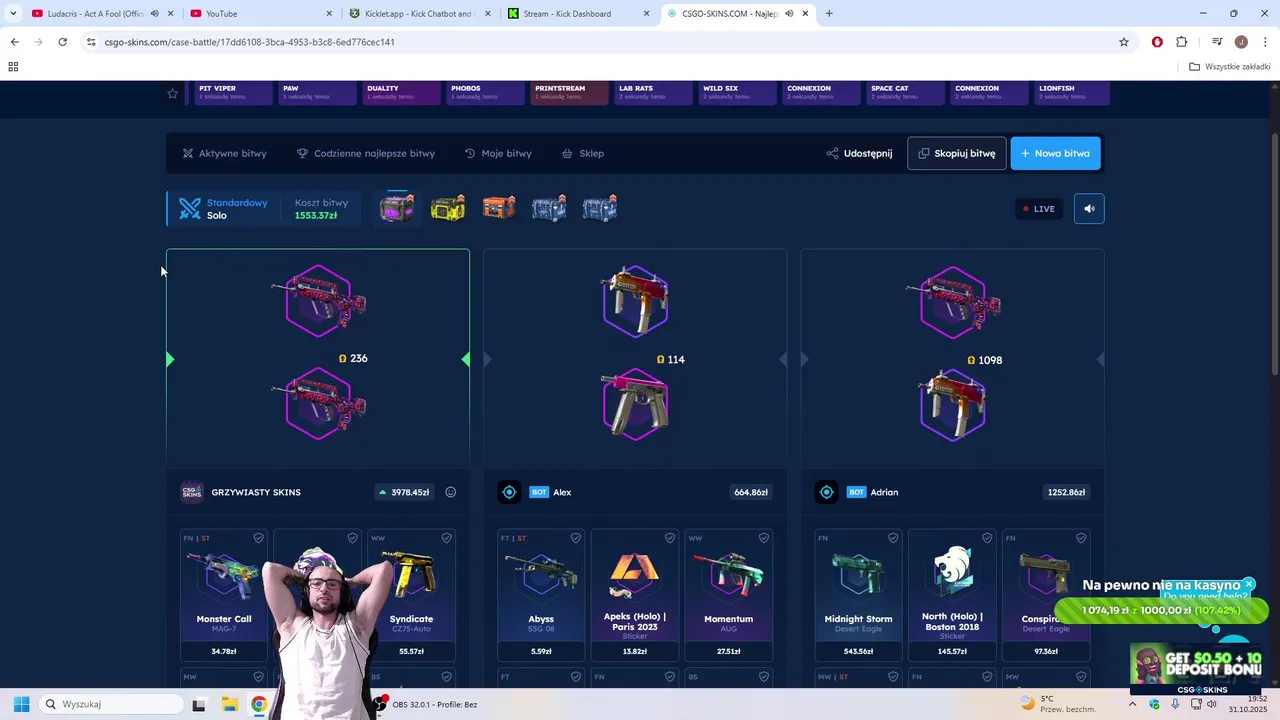Select the SPACE CAT recent drop card
This screenshot has height=720, width=1280.
(904, 92)
